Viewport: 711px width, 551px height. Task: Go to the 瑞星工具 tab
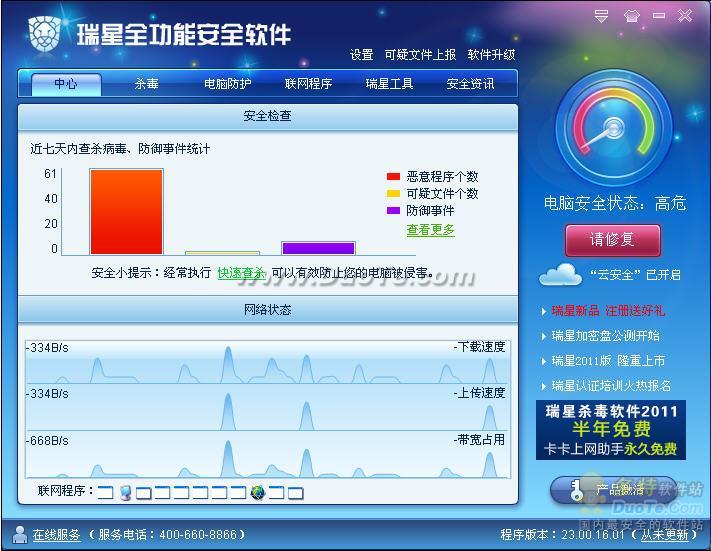389,84
